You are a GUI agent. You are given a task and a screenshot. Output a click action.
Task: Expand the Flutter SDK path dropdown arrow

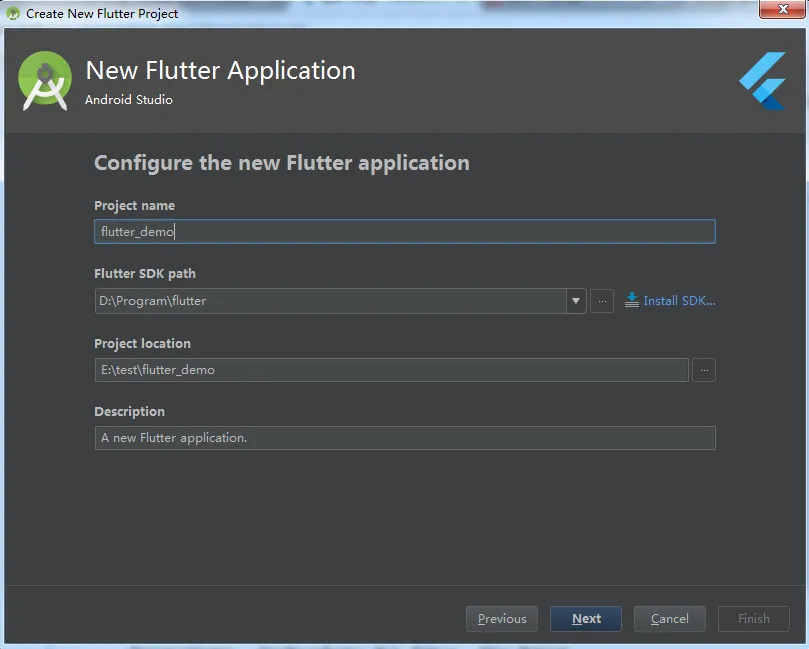pos(576,301)
